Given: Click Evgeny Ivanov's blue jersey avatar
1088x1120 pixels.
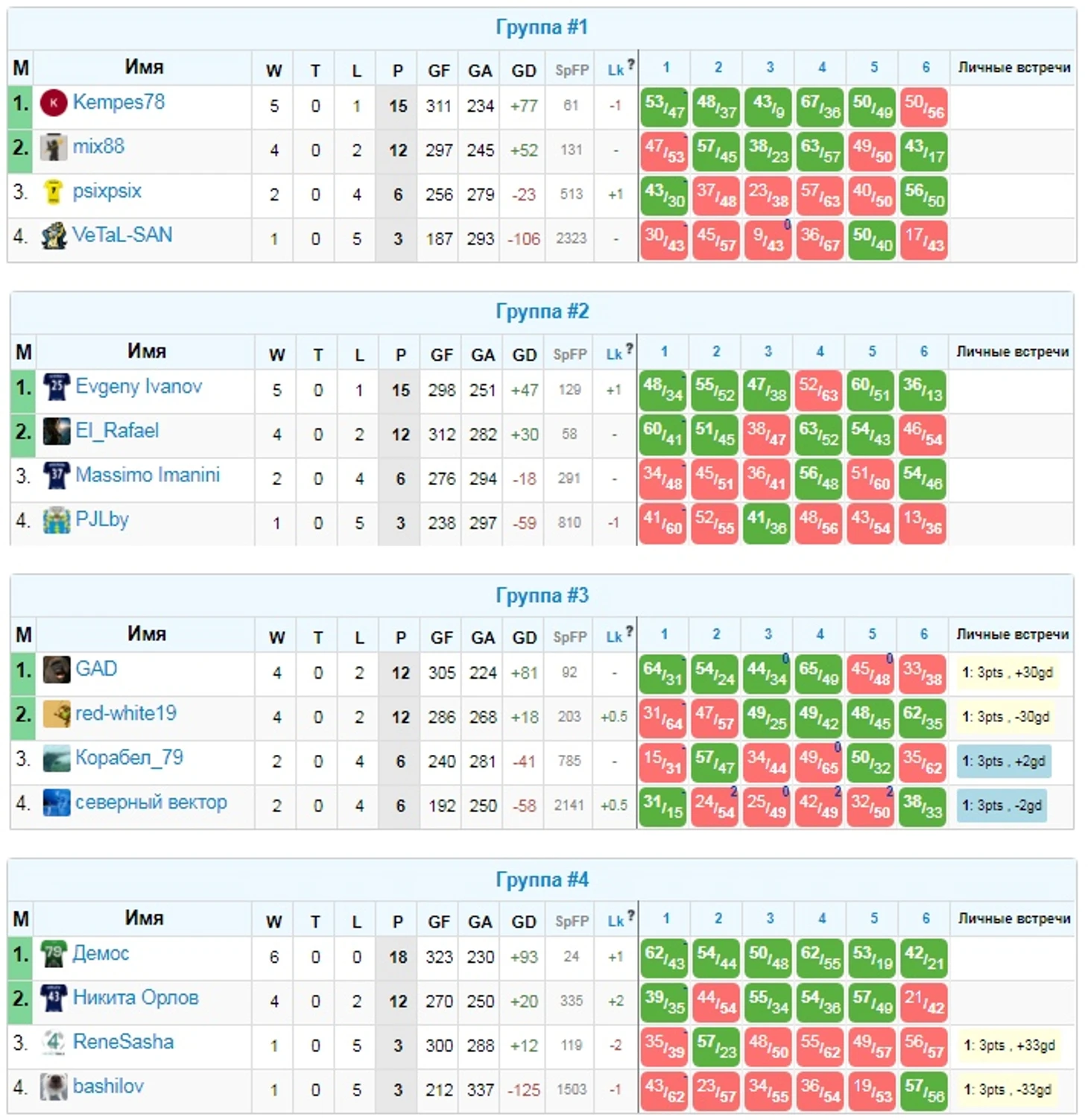Looking at the screenshot, I should tap(57, 387).
